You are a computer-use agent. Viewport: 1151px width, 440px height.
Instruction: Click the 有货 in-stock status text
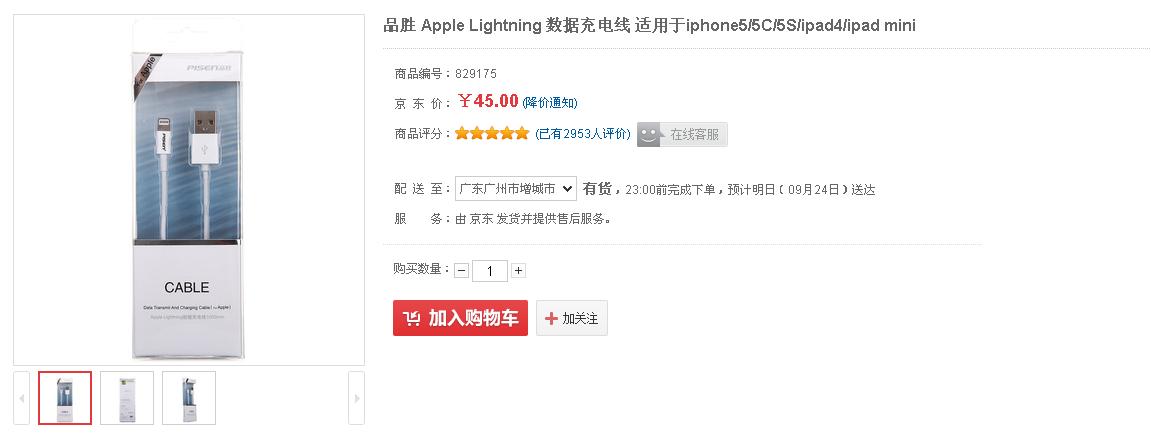pyautogui.click(x=597, y=189)
